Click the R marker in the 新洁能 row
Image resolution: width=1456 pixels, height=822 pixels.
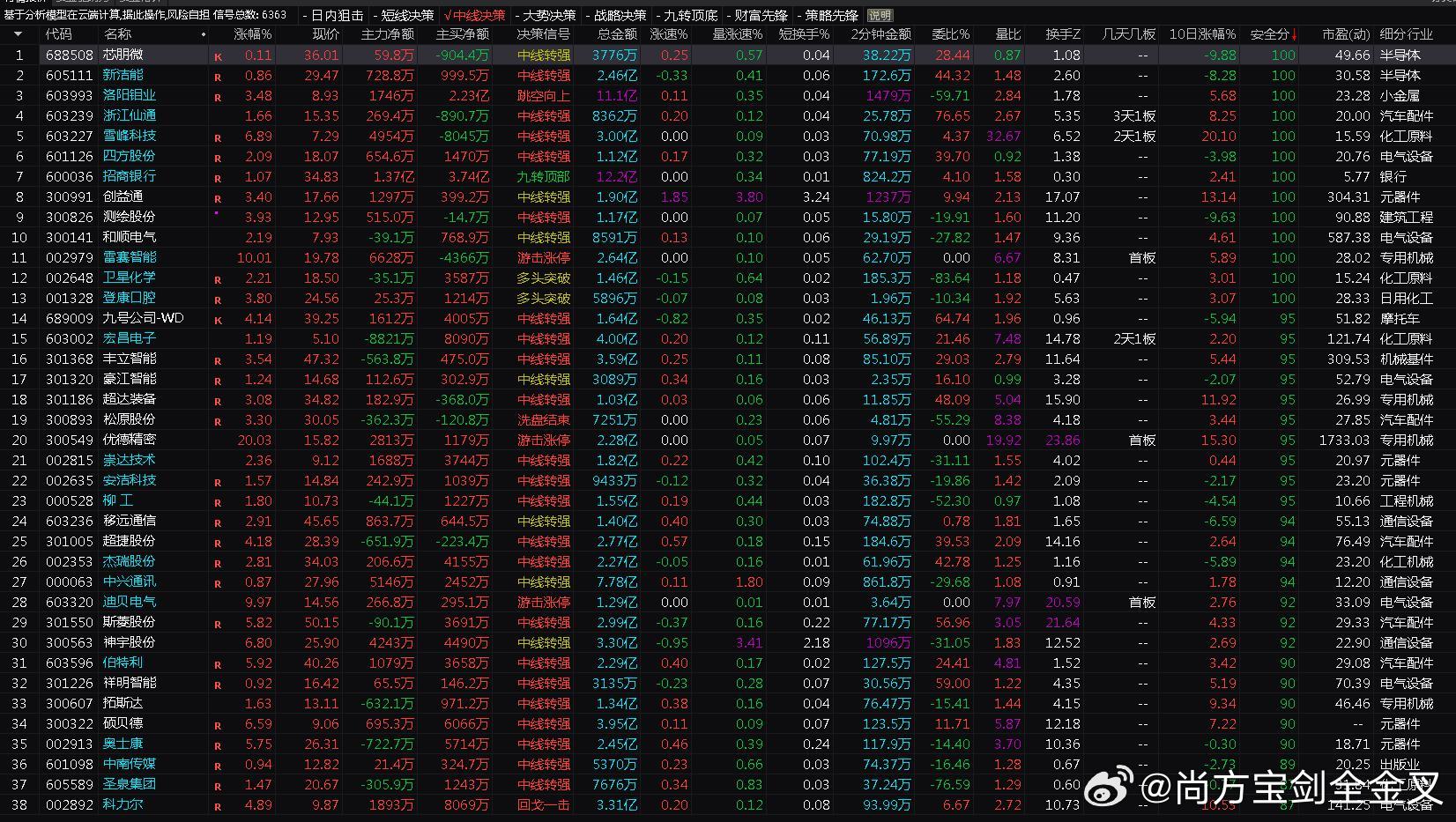pos(218,77)
